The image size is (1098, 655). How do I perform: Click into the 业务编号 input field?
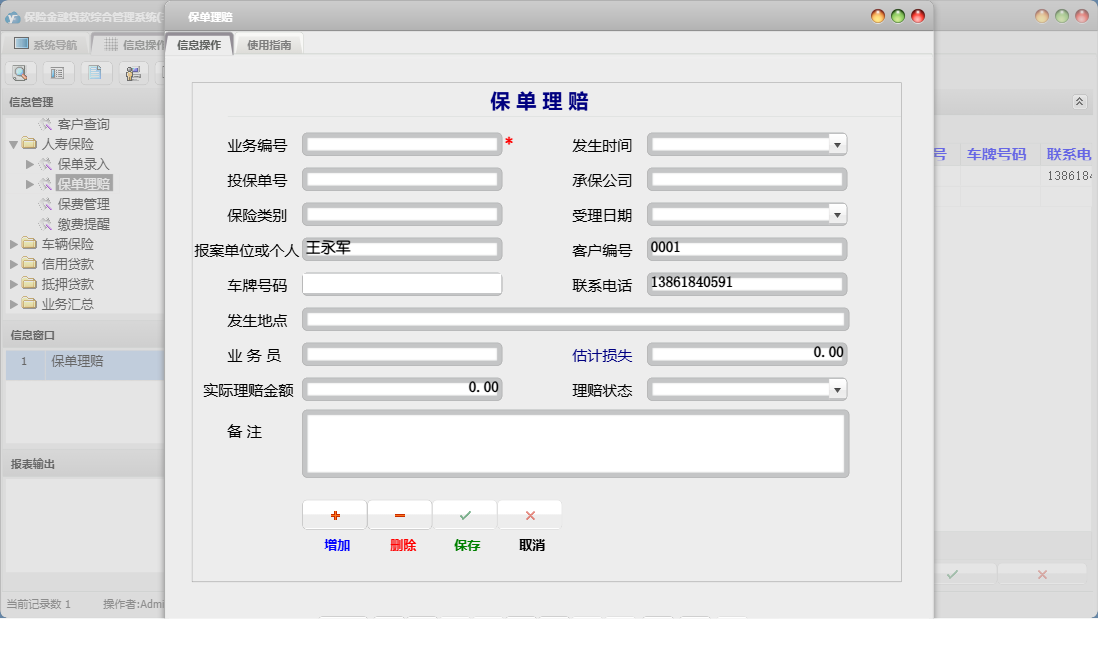pyautogui.click(x=402, y=143)
